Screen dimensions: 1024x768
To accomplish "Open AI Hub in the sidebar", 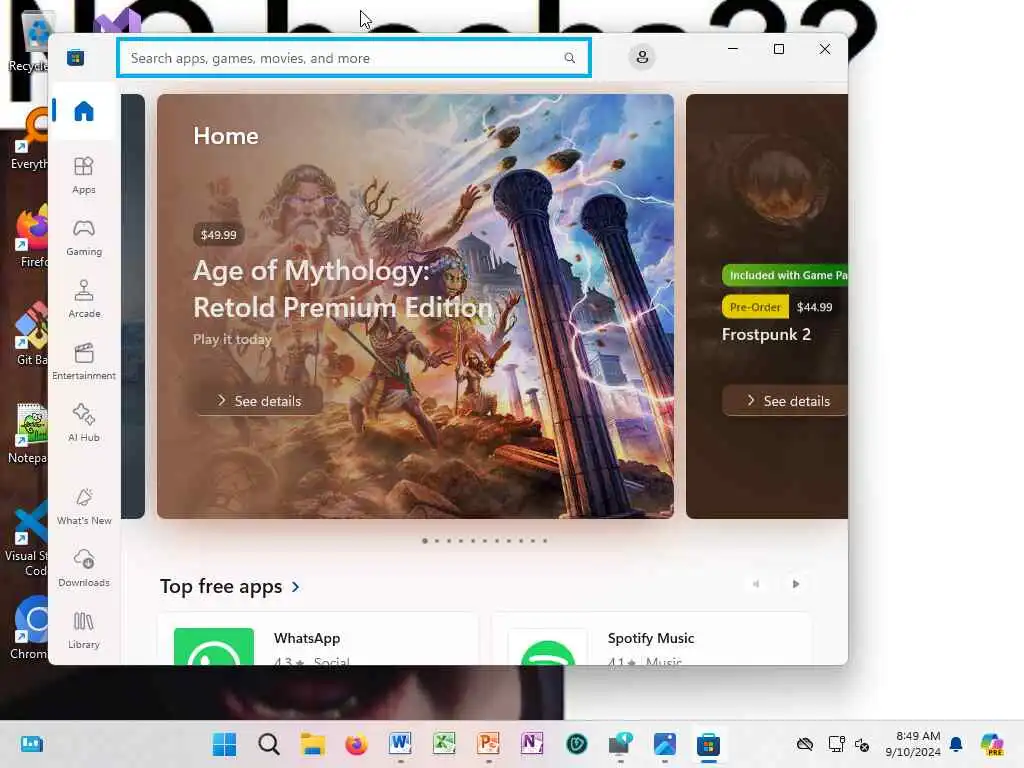I will 84,423.
